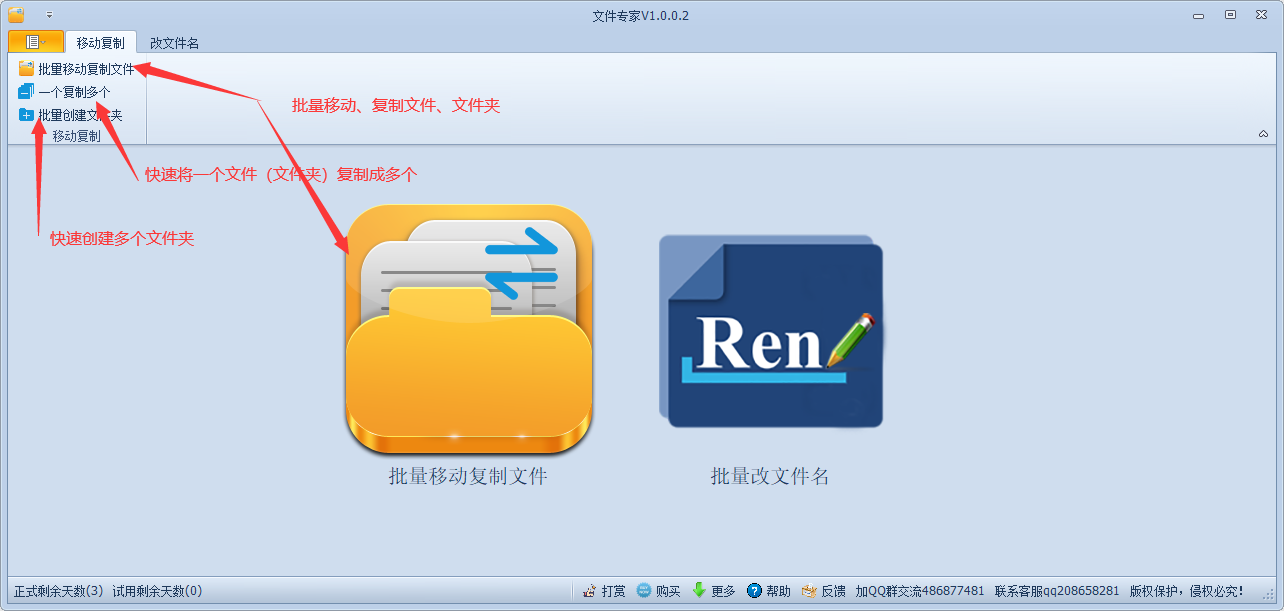Click the 加QQ群交流486877481 link
The width and height of the screenshot is (1284, 611).
click(920, 591)
